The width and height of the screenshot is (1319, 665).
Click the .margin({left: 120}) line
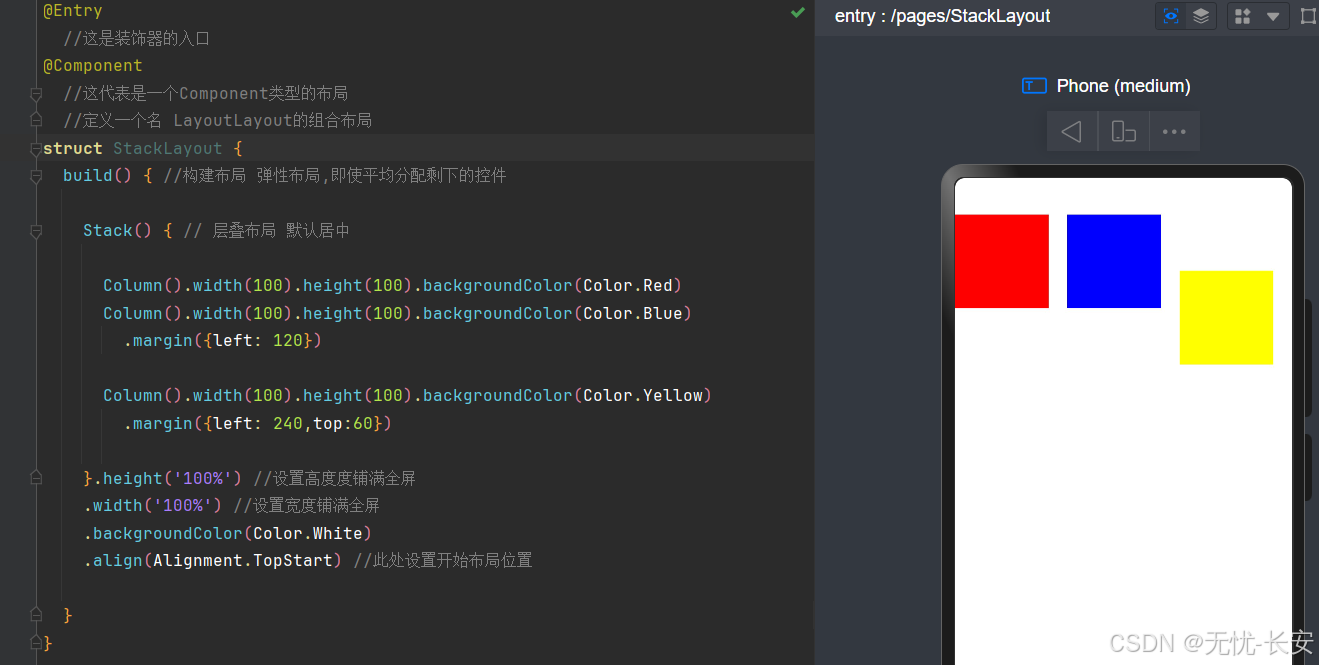[223, 341]
